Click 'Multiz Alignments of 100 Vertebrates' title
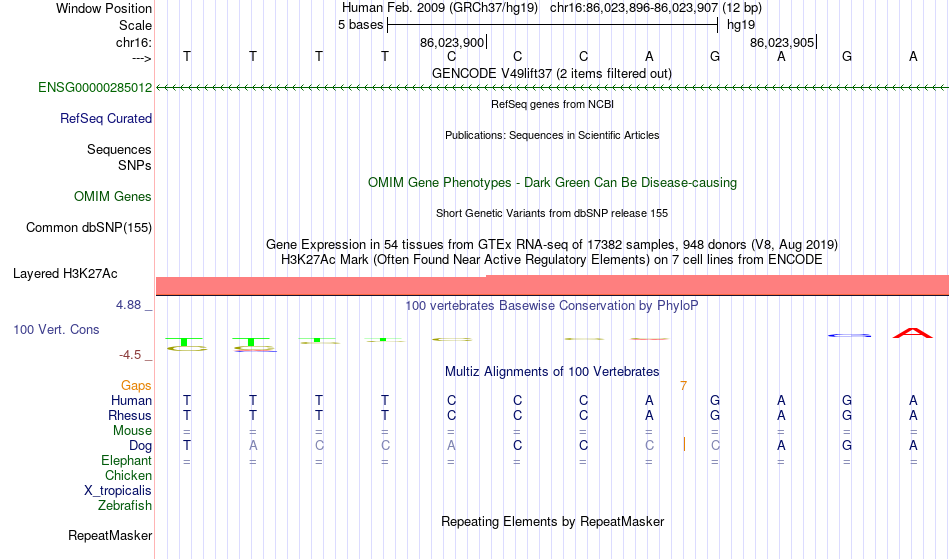The width and height of the screenshot is (950, 559). [552, 371]
